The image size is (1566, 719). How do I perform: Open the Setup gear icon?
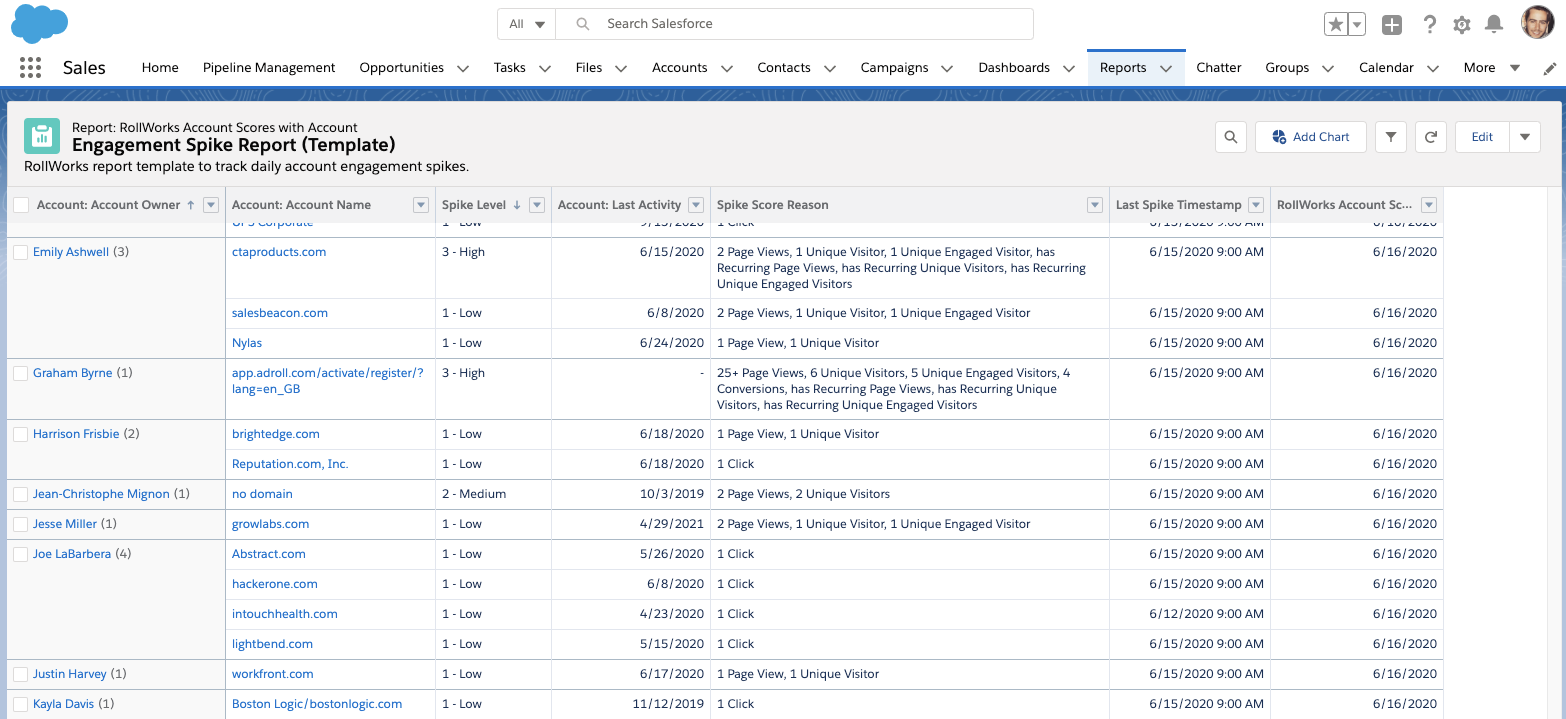(x=1462, y=25)
